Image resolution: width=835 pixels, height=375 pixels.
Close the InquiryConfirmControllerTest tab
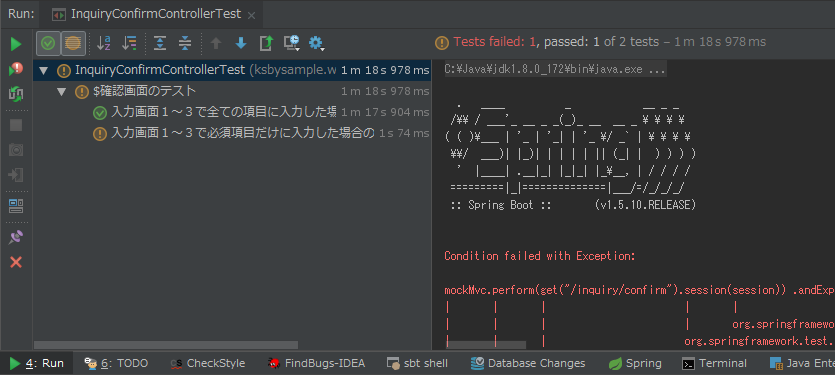(x=251, y=15)
